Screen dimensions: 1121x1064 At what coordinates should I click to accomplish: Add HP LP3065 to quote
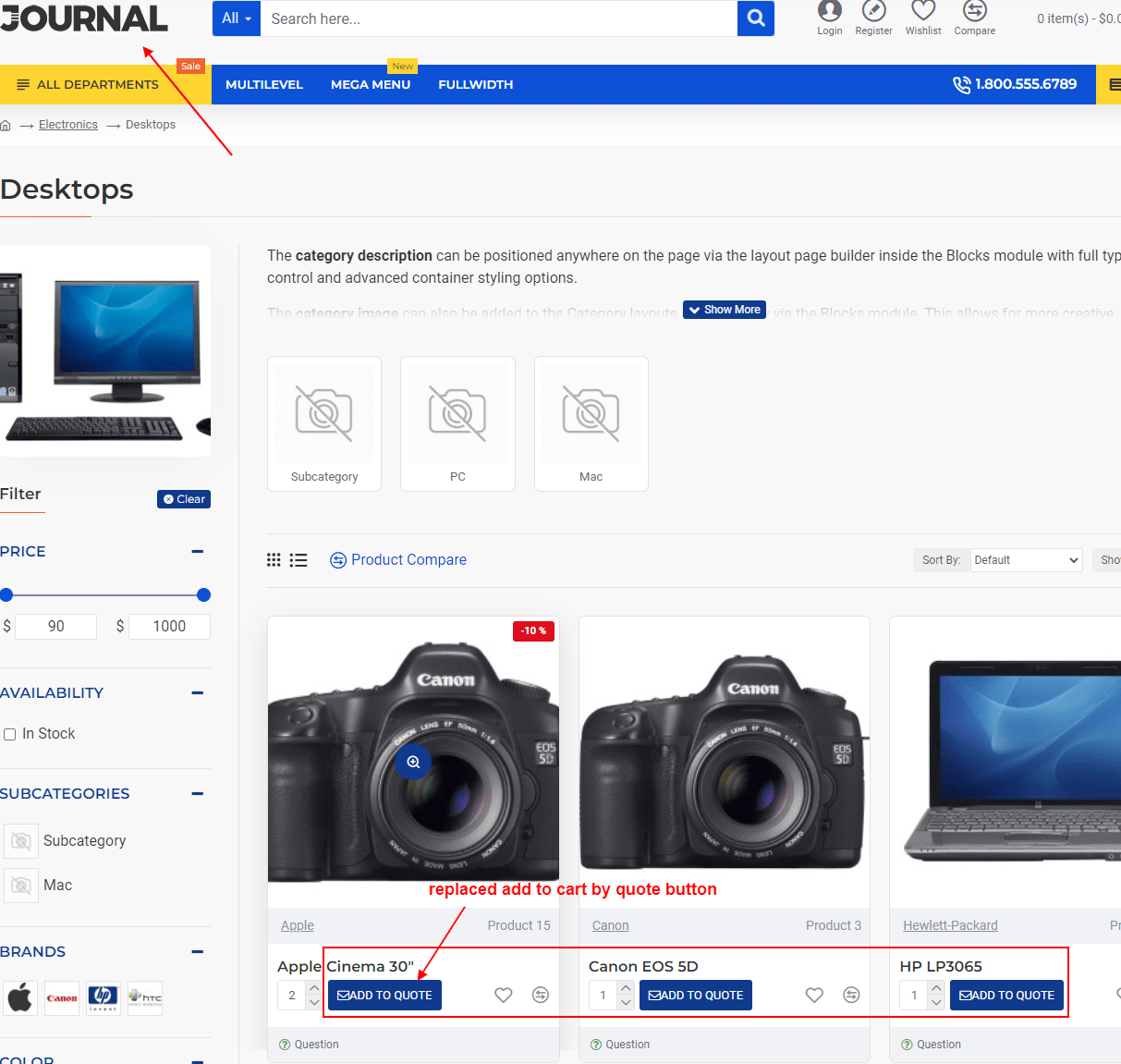coord(1007,996)
